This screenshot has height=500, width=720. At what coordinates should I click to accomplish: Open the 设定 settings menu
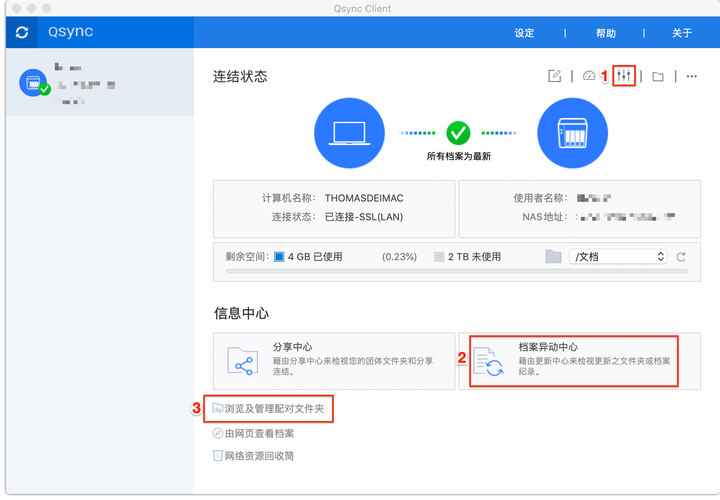coord(524,33)
